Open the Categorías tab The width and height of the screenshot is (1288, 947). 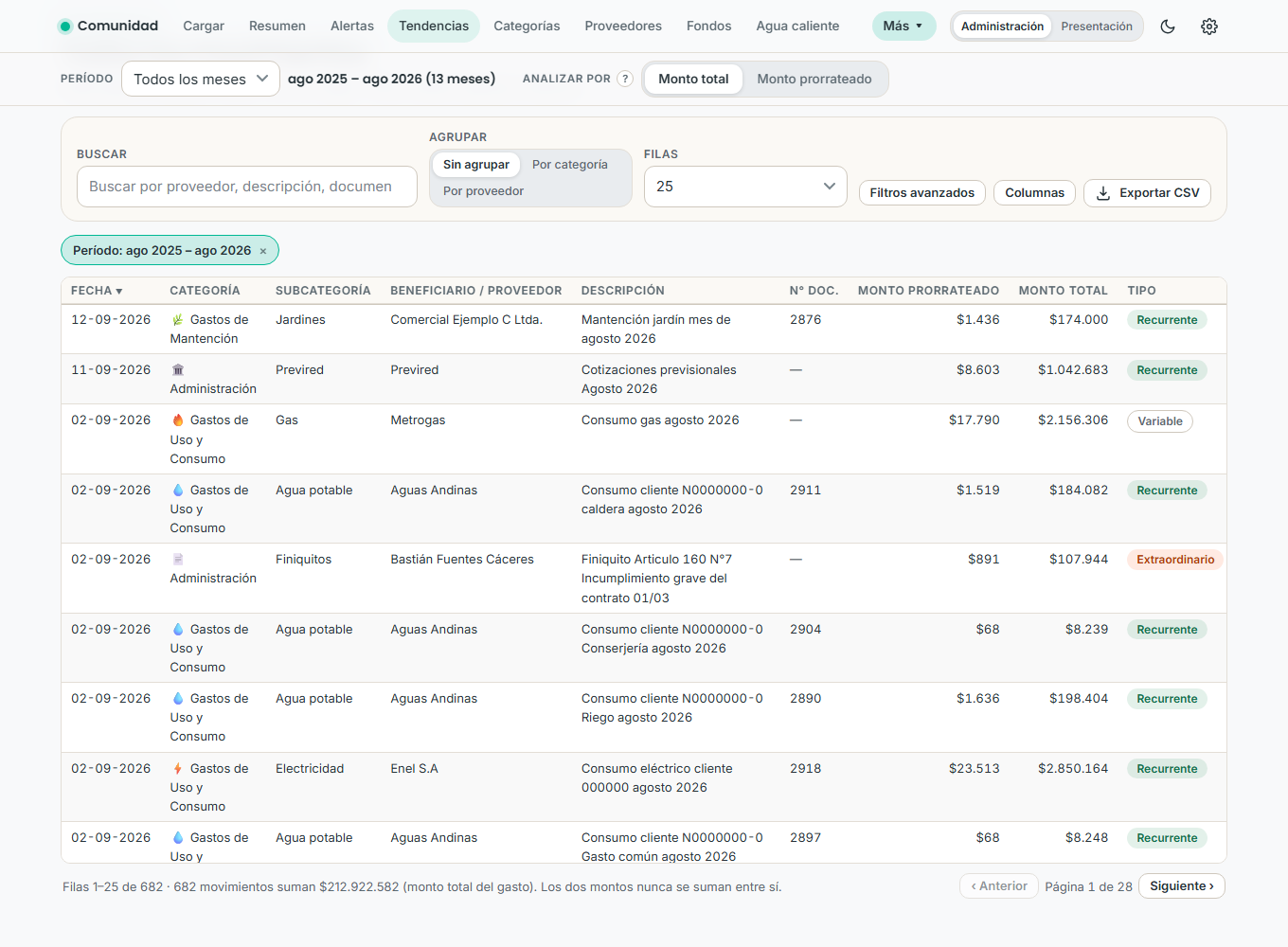527,27
